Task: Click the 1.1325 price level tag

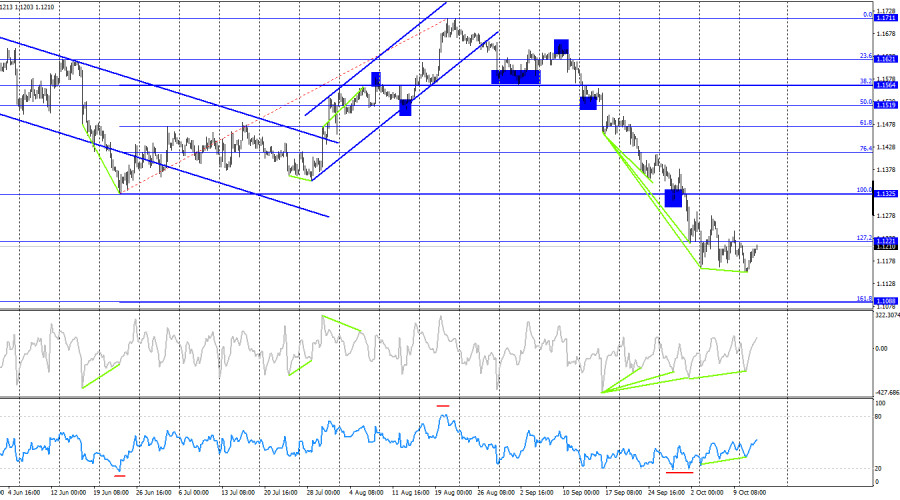Action: [886, 194]
